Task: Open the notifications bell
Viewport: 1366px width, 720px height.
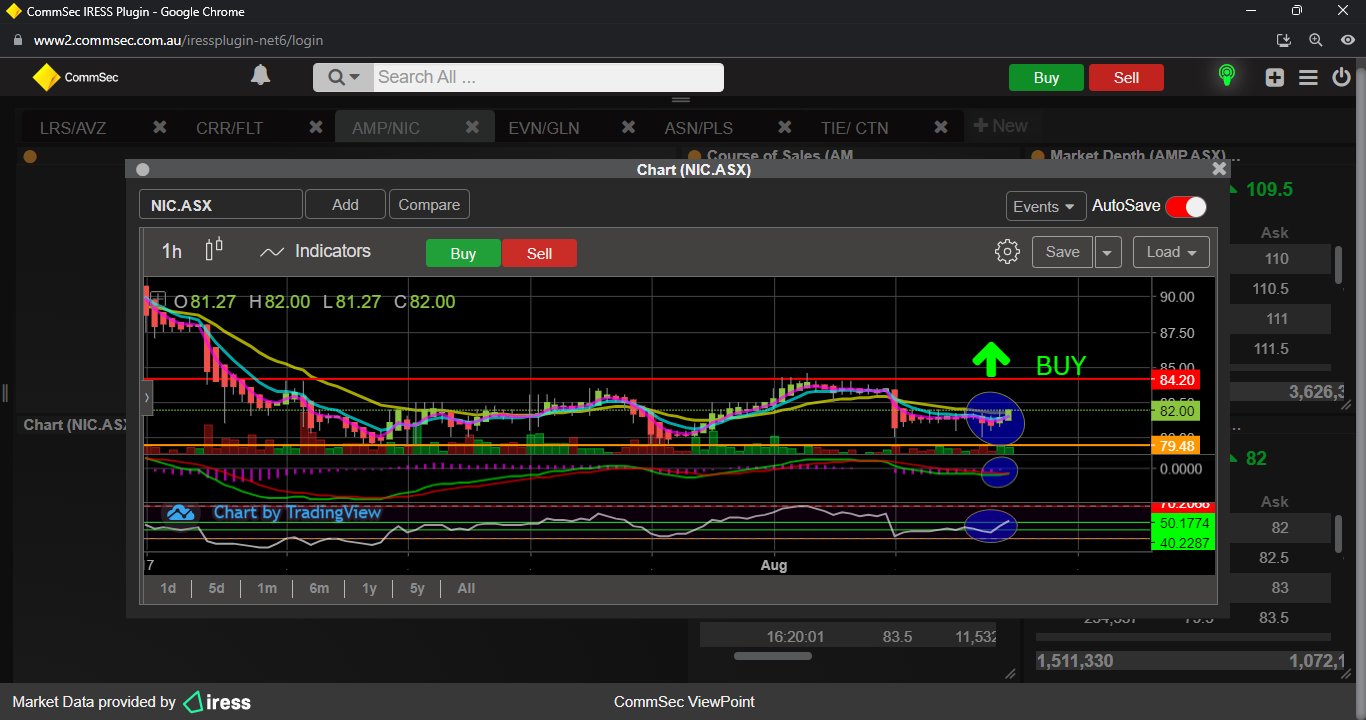Action: coord(260,76)
